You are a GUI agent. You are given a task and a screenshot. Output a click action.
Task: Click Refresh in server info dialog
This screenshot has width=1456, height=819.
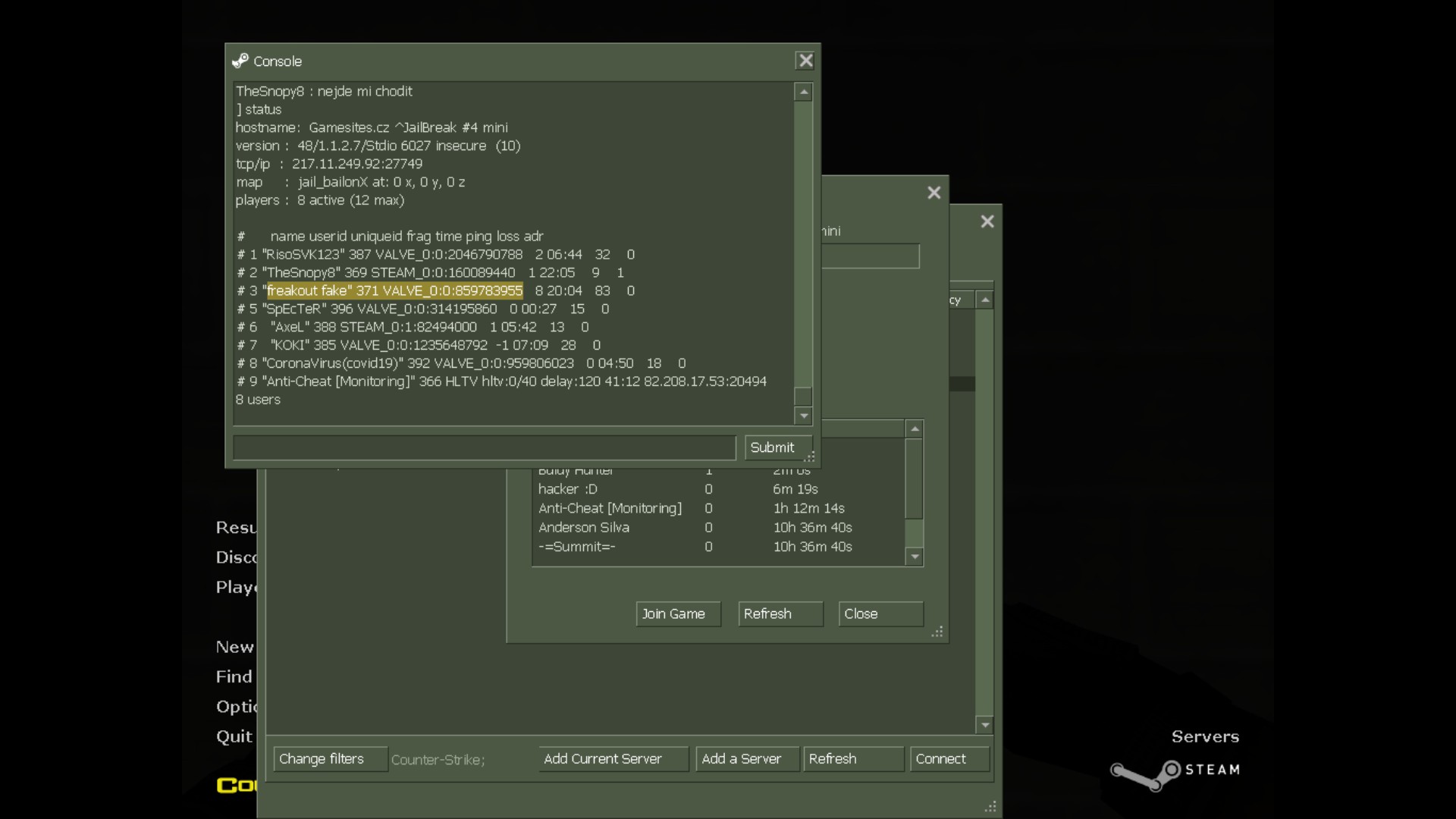tap(780, 613)
